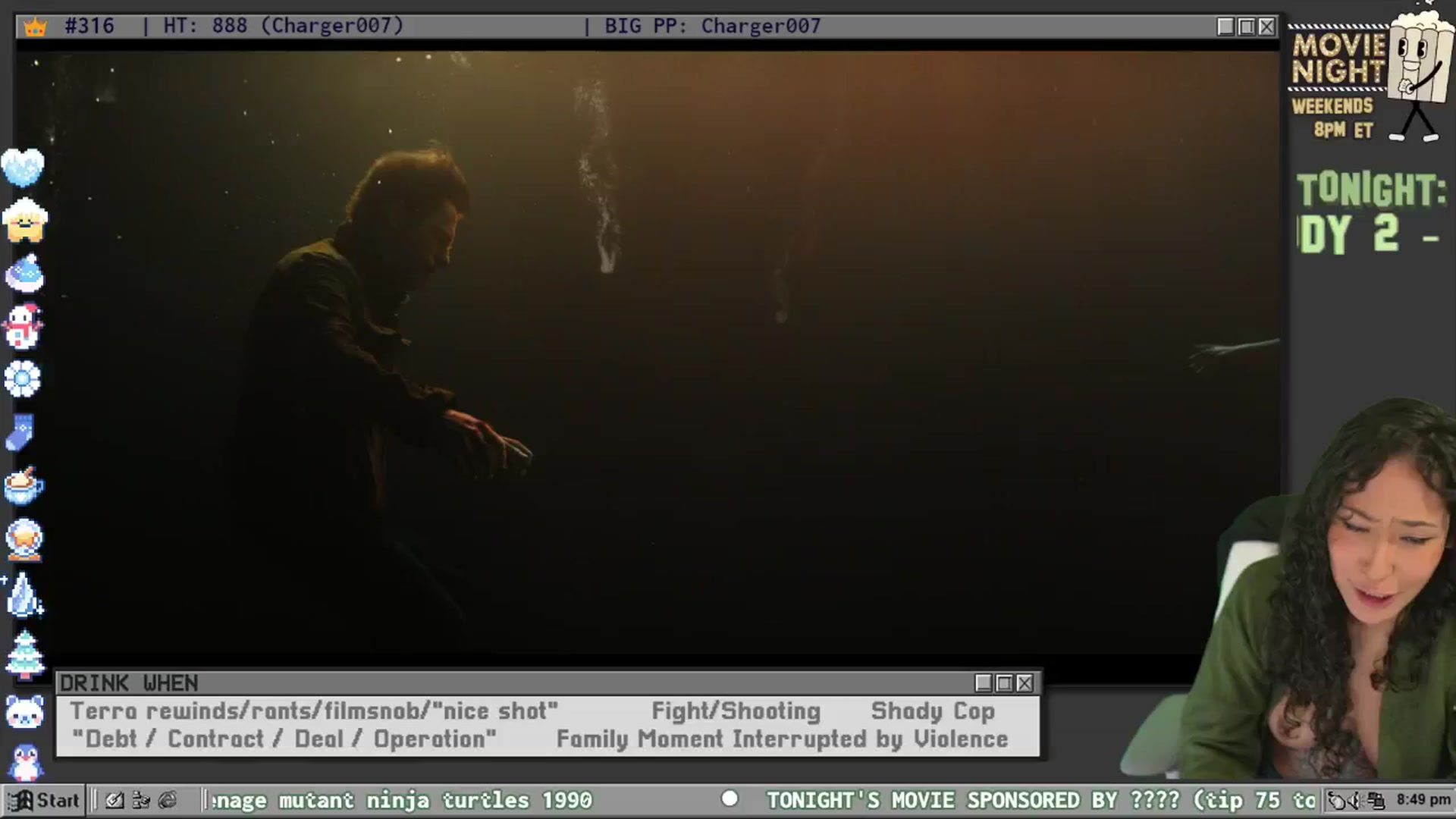Click the 'Shady Cop' drink rule
This screenshot has height=819, width=1456.
(933, 711)
